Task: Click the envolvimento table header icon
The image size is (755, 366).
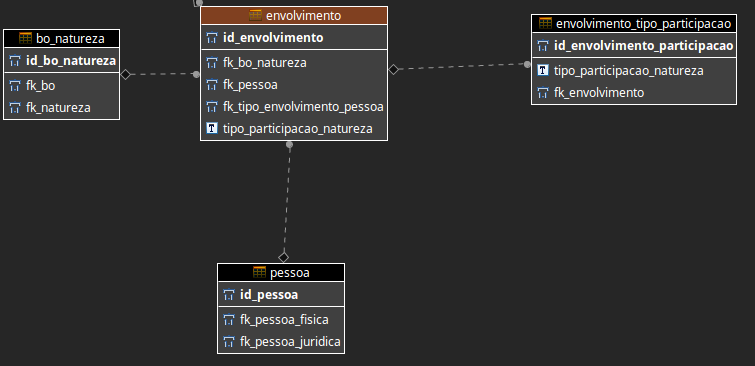Action: click(x=255, y=15)
